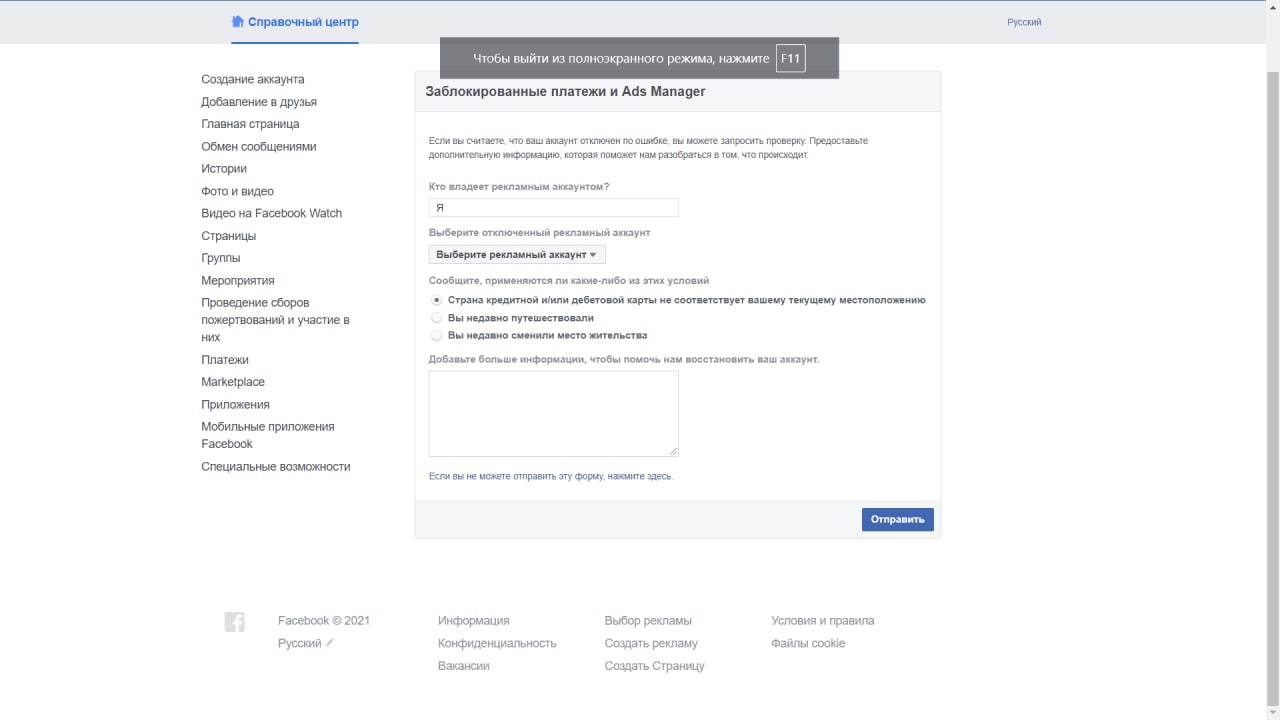Open 'Платежи' help topic

225,360
